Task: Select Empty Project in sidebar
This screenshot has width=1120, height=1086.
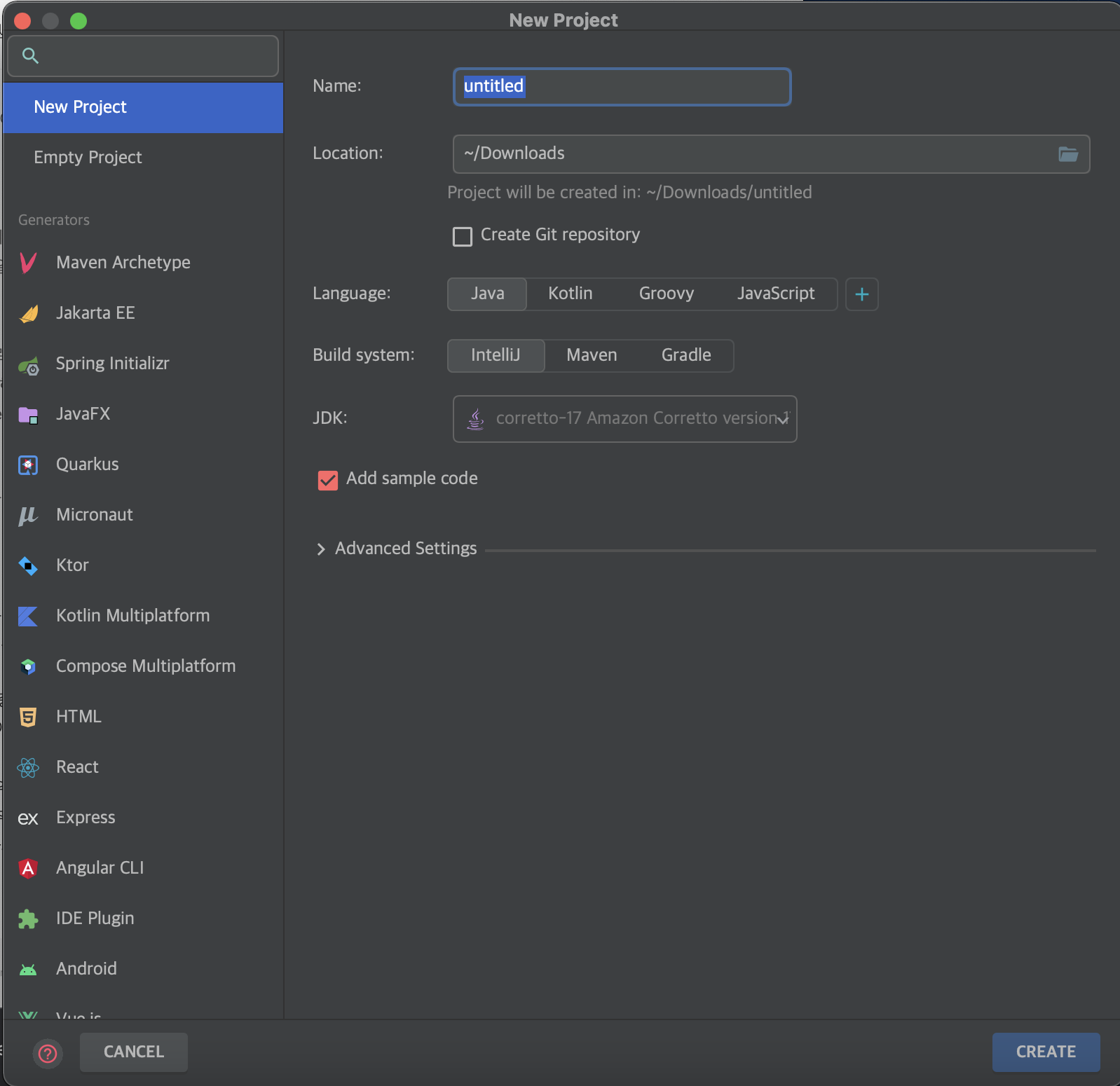Action: 143,158
